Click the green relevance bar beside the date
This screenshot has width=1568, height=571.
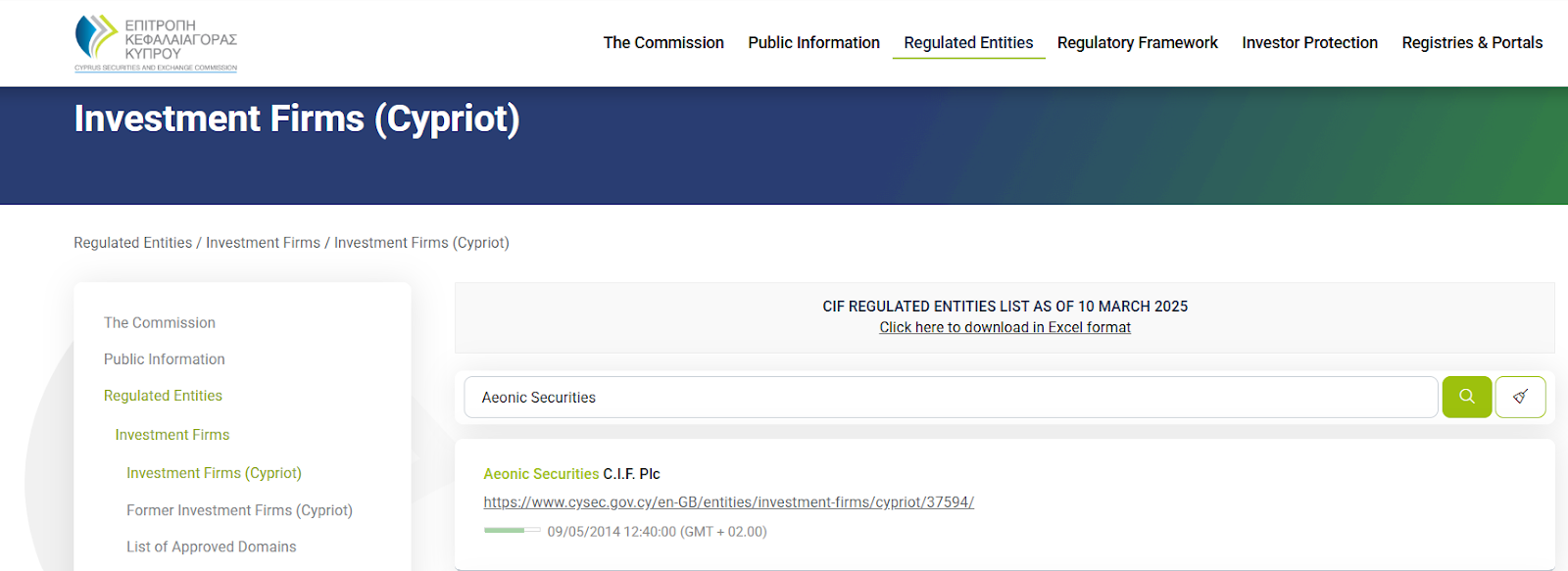(512, 531)
